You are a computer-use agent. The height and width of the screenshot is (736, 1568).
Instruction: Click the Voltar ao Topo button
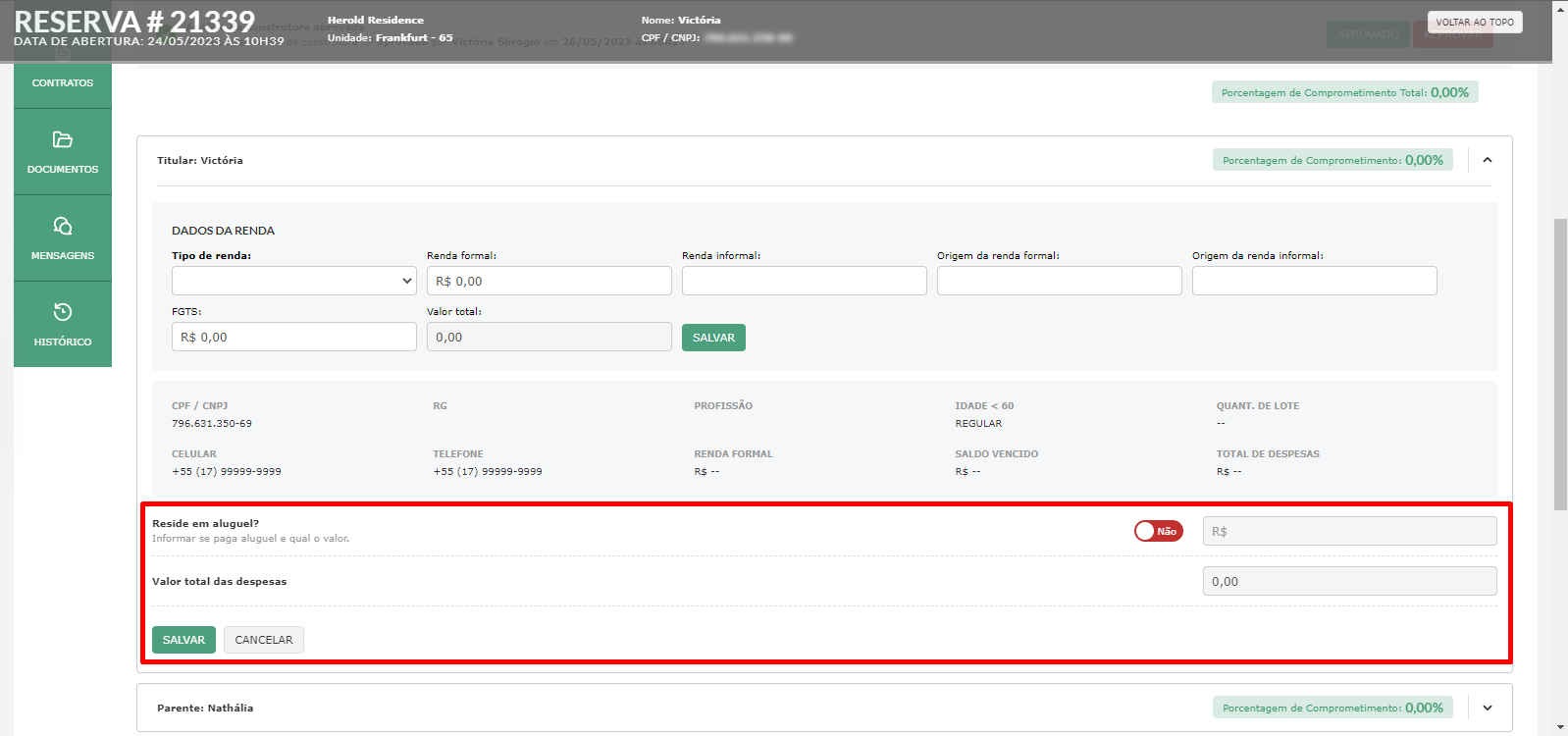click(x=1475, y=22)
